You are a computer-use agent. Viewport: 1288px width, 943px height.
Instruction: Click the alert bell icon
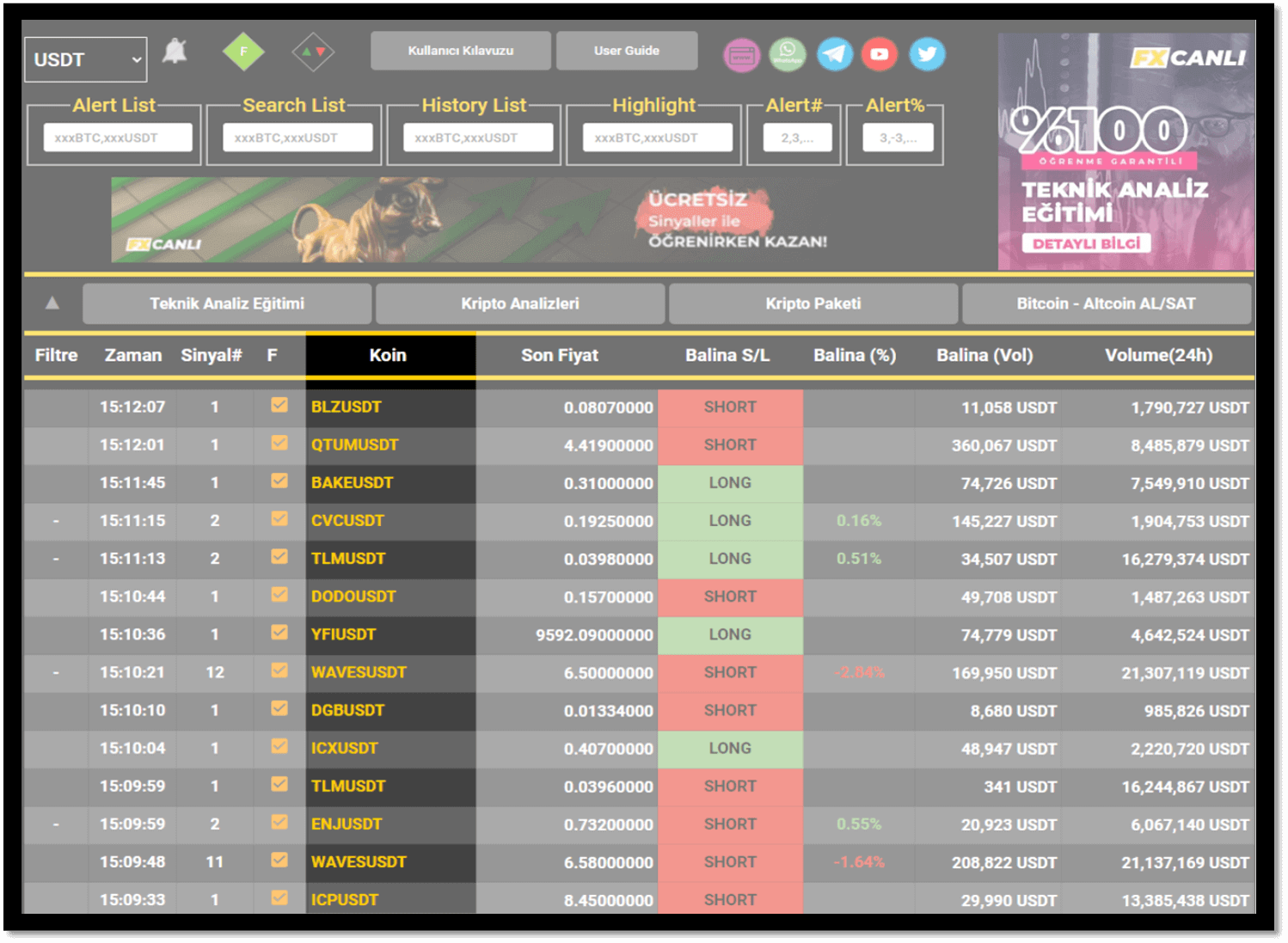[x=175, y=52]
